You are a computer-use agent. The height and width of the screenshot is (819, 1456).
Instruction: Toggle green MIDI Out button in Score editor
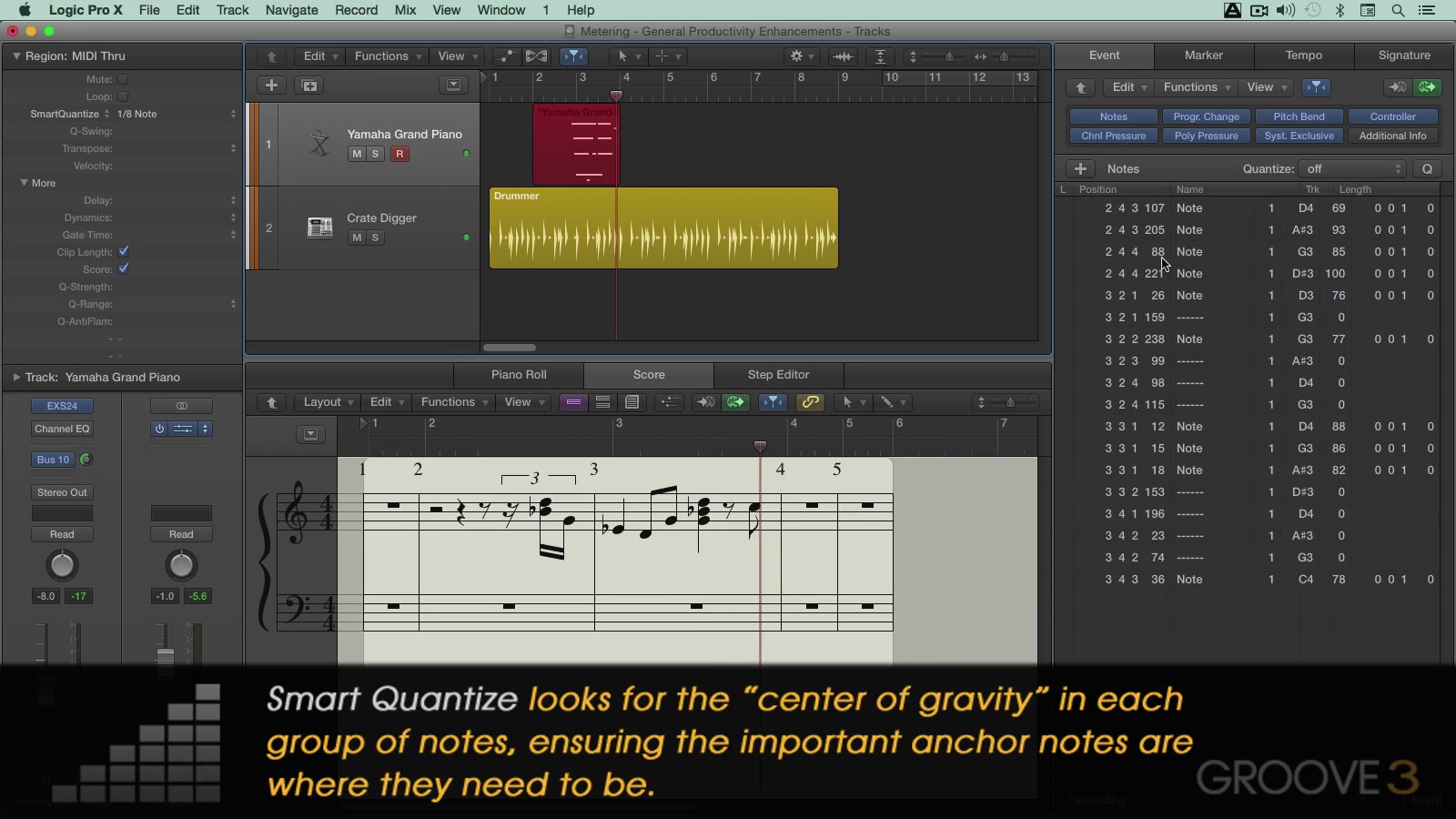[x=735, y=402]
